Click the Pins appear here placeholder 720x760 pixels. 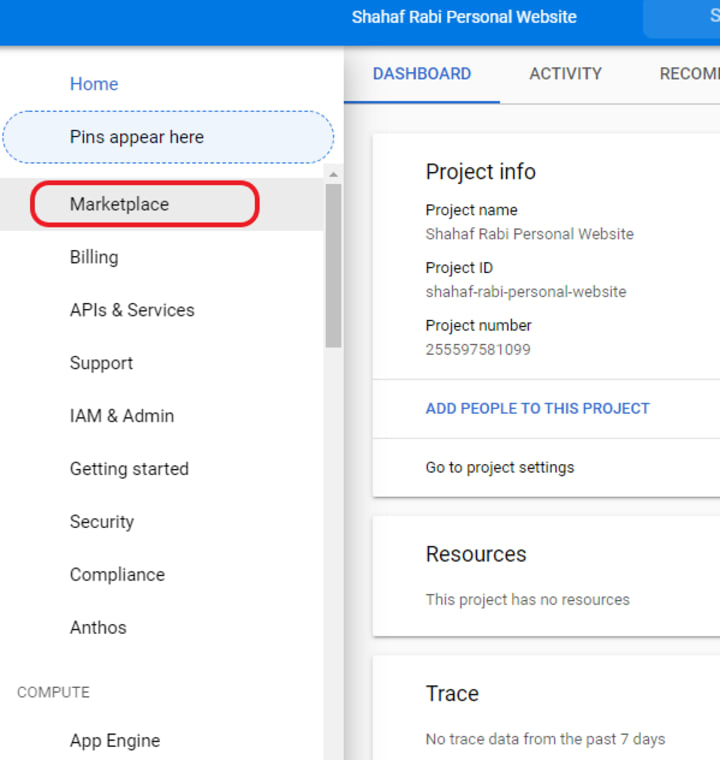[x=168, y=137]
